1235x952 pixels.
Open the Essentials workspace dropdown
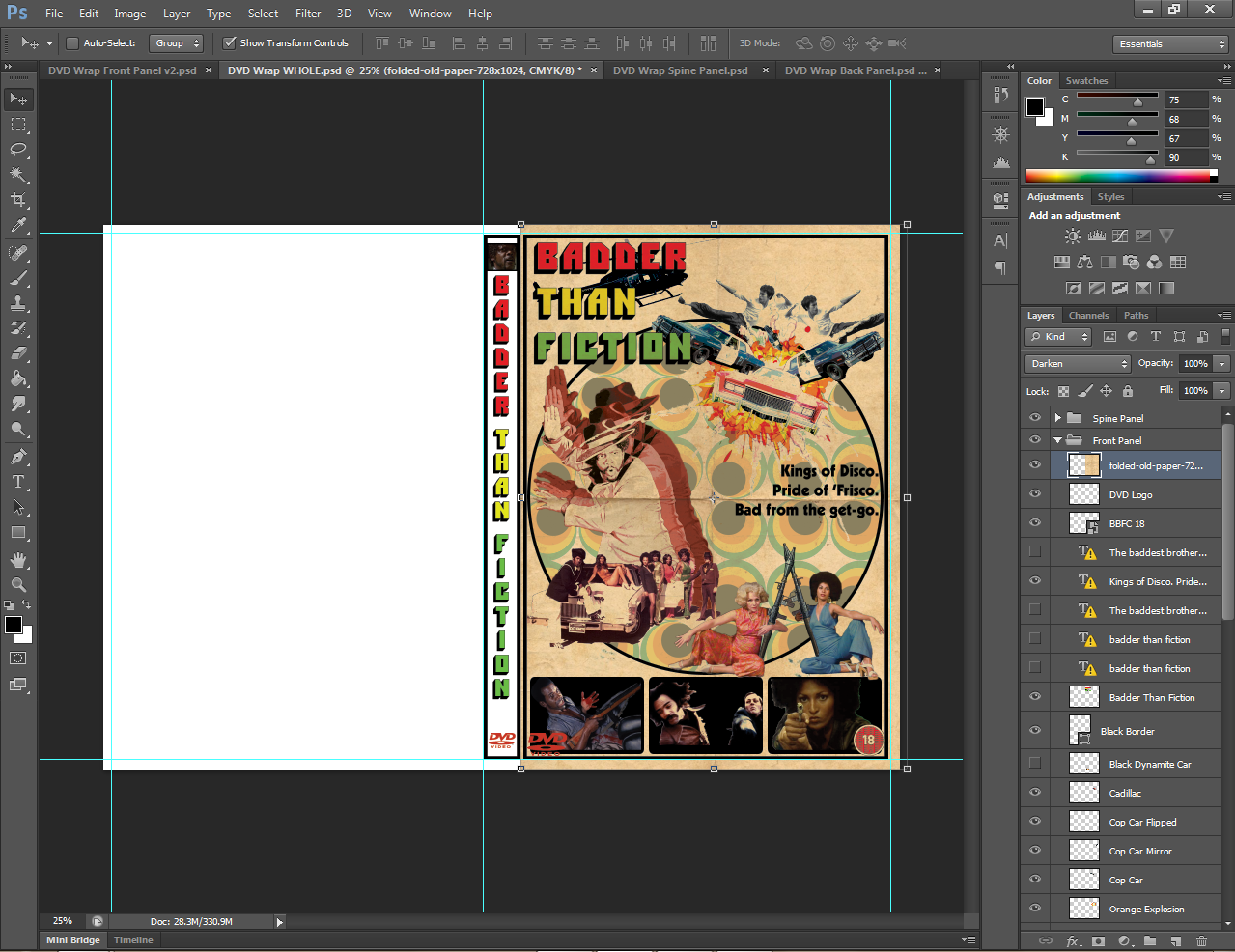click(x=1170, y=44)
